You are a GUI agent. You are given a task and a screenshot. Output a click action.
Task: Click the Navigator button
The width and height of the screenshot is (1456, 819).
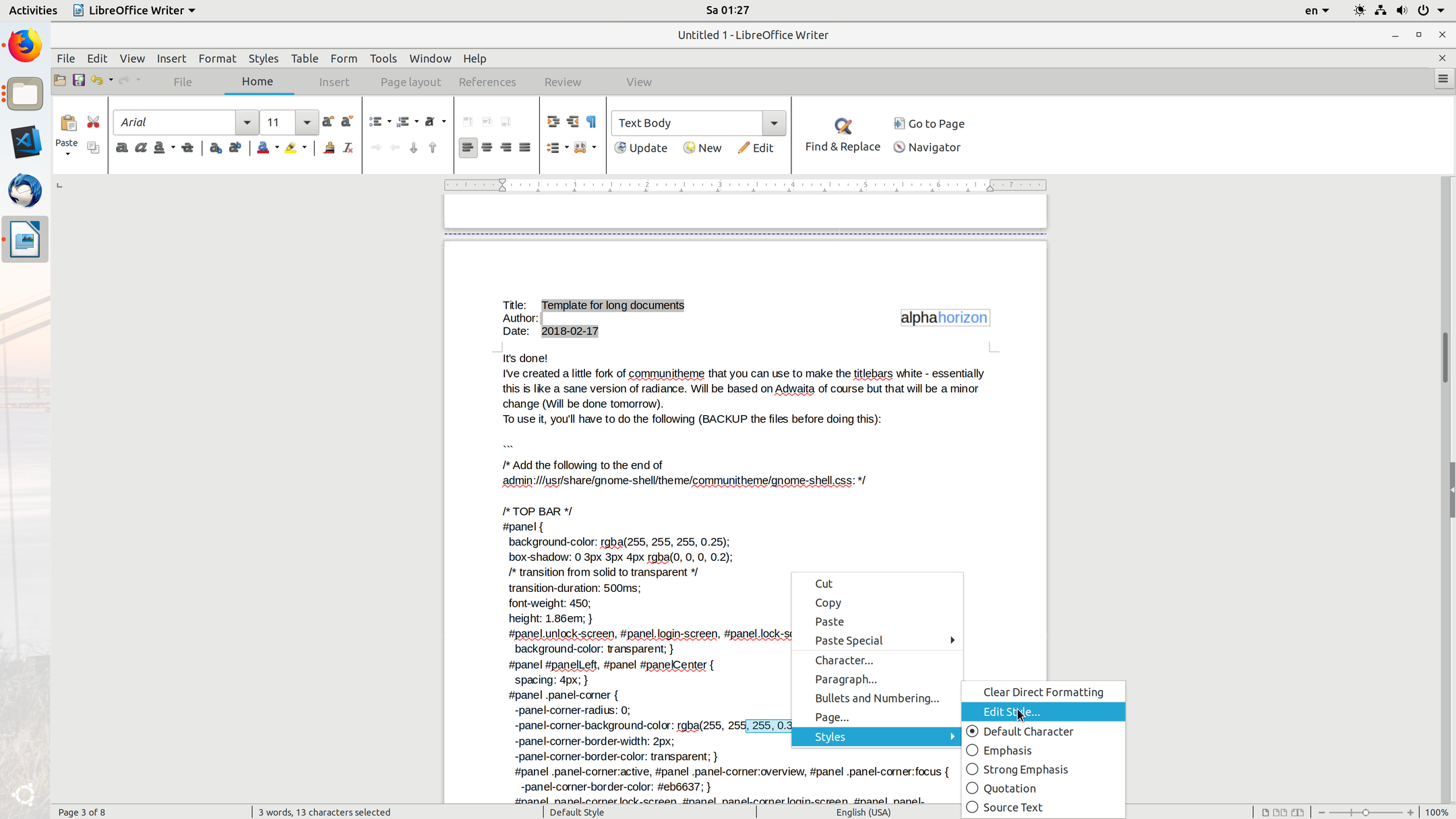pyautogui.click(x=927, y=147)
